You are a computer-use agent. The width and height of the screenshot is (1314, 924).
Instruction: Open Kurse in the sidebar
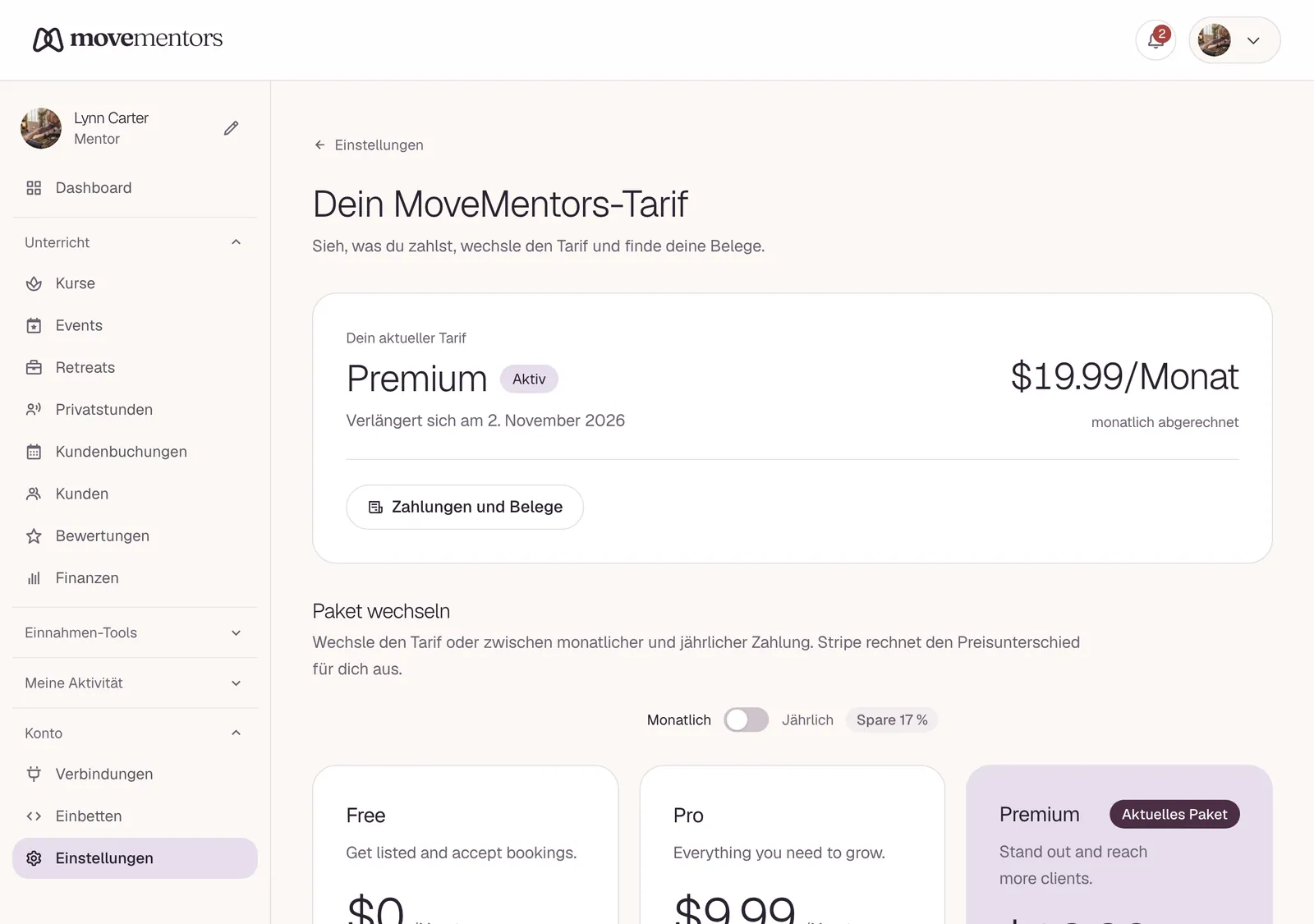click(x=135, y=283)
